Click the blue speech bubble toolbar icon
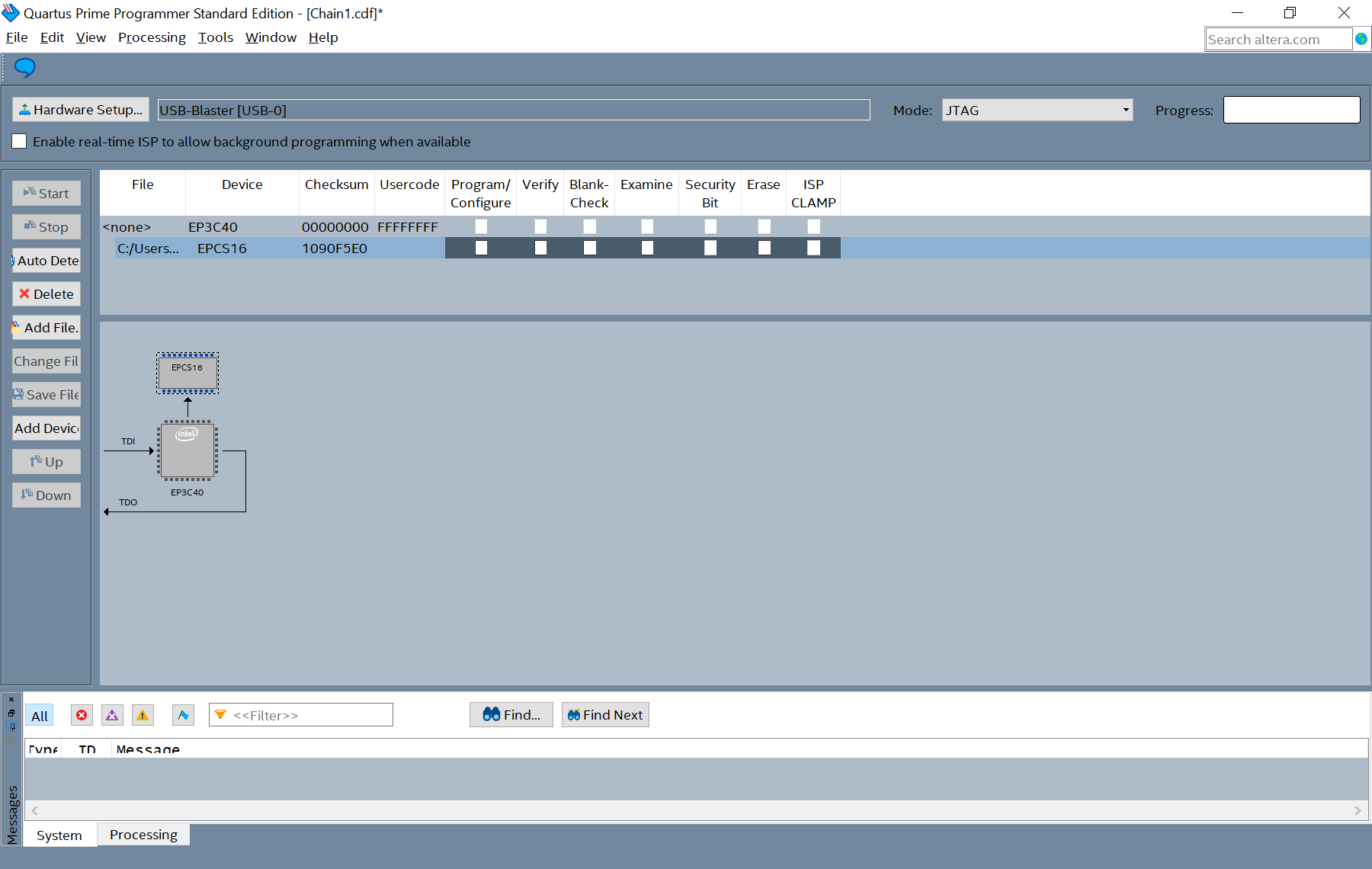This screenshot has height=869, width=1372. pyautogui.click(x=24, y=68)
